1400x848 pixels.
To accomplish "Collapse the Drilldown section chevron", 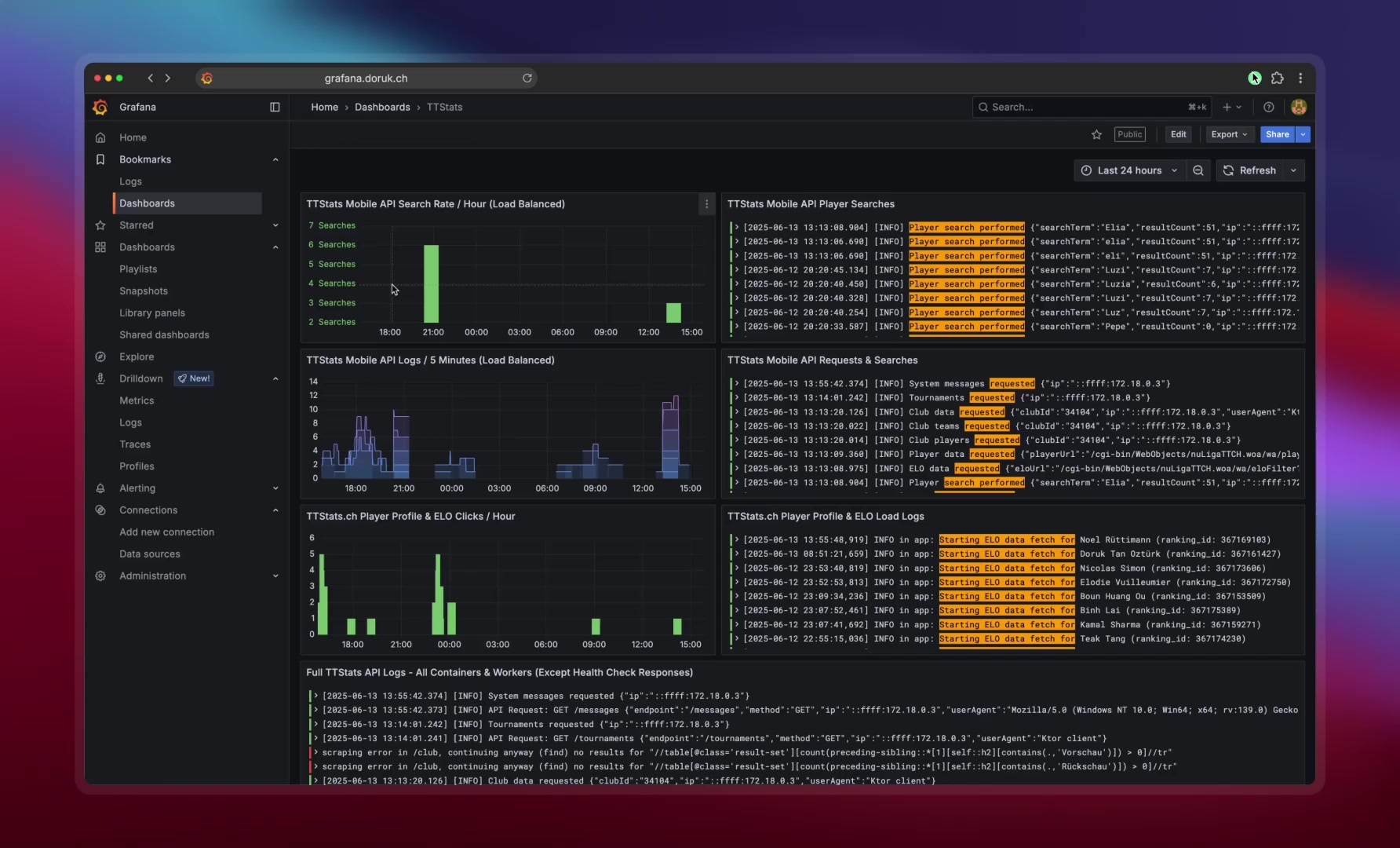I will (275, 378).
